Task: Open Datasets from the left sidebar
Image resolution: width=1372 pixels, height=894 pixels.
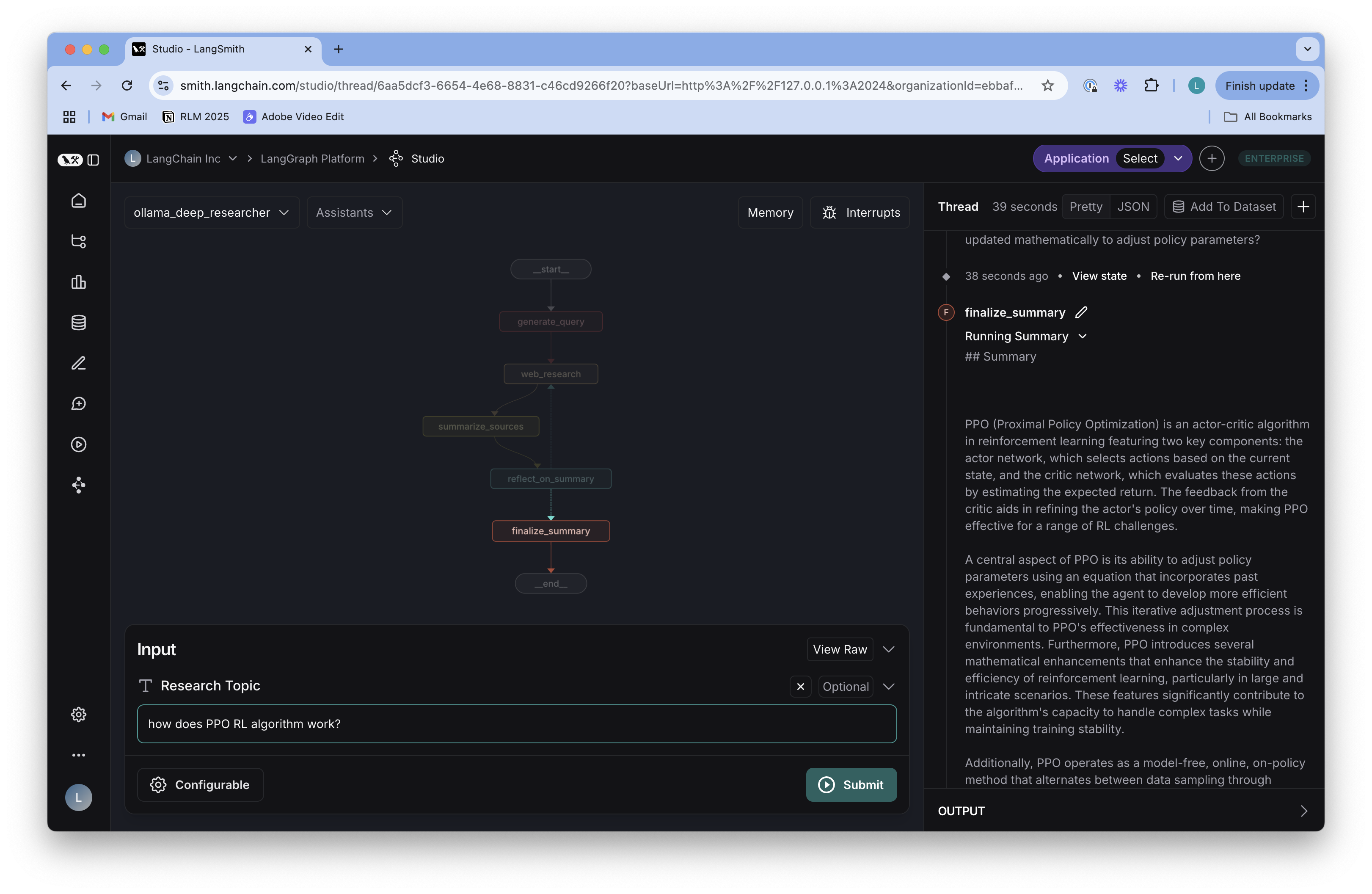Action: pos(78,323)
